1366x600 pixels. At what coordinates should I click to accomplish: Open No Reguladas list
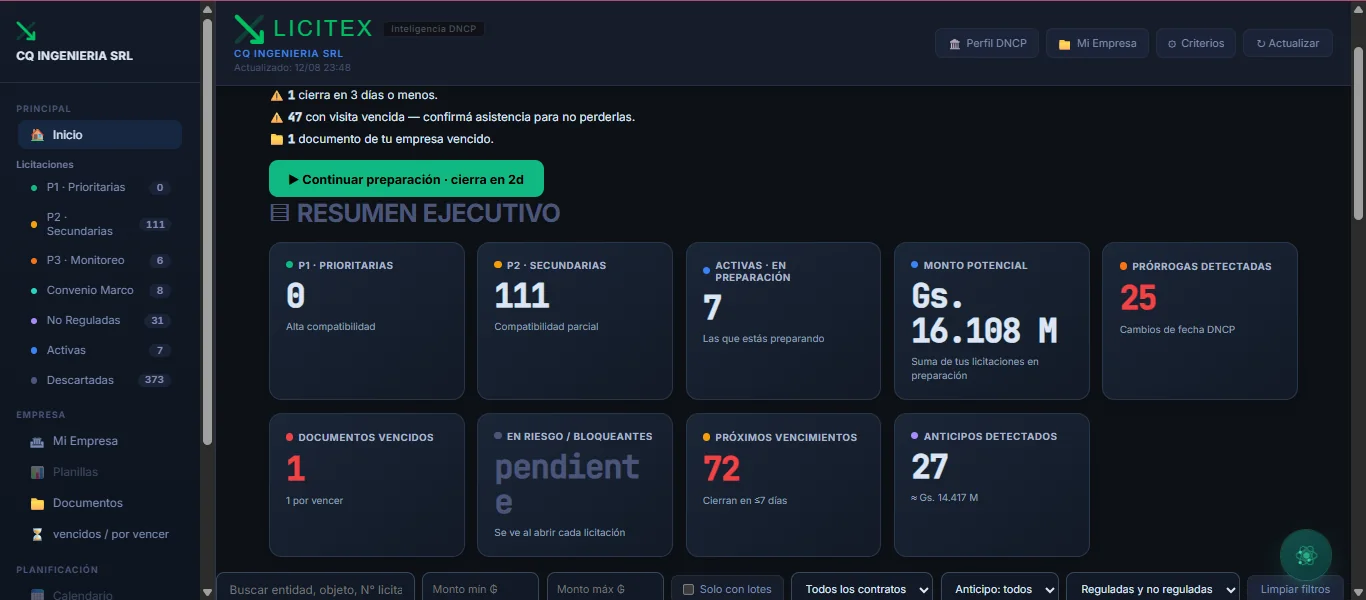(x=100, y=320)
